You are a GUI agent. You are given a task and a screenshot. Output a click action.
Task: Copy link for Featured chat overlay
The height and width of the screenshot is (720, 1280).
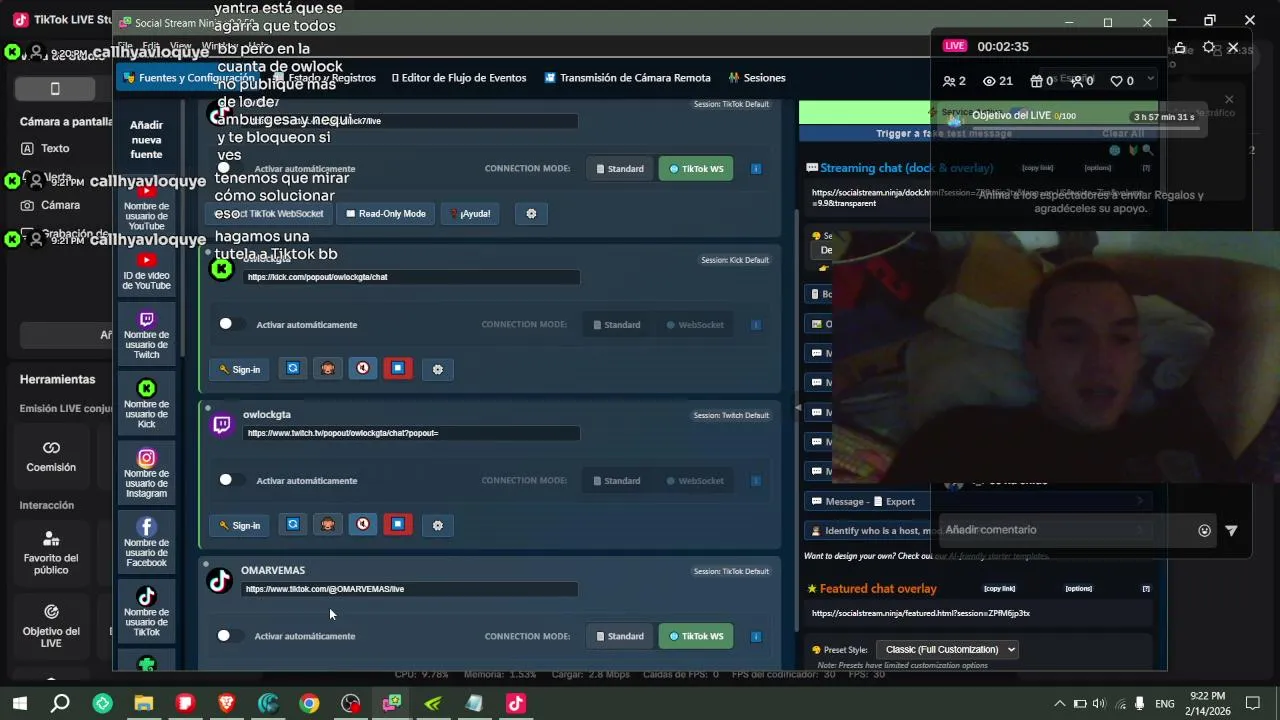999,589
